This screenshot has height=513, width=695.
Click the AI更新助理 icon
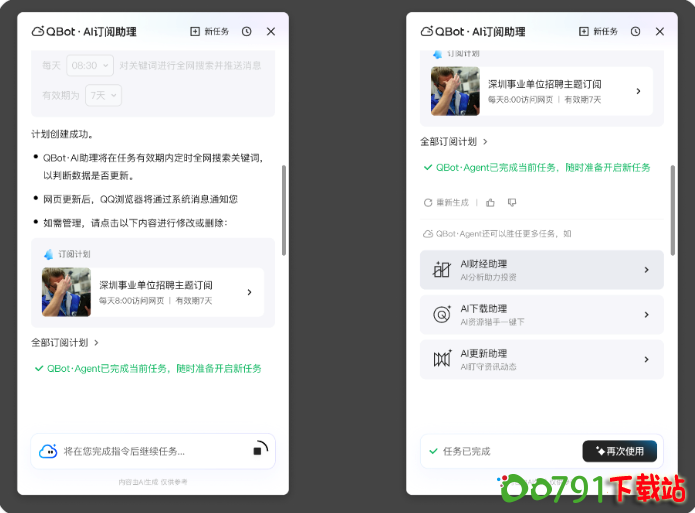(x=441, y=359)
